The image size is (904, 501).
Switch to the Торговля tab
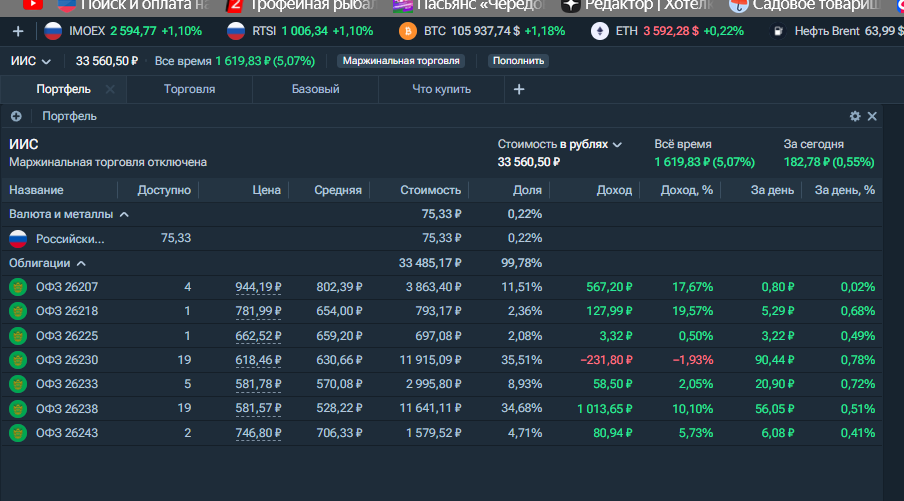coord(189,89)
